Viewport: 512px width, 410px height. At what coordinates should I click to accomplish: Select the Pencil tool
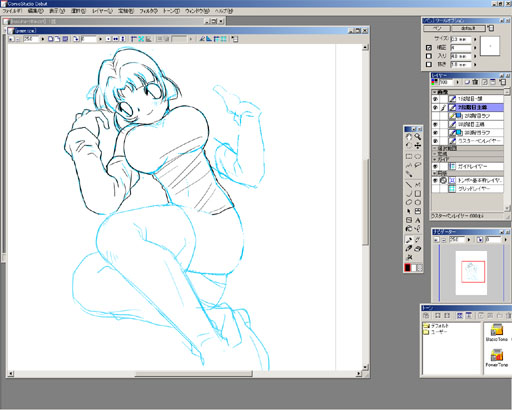pos(418,240)
